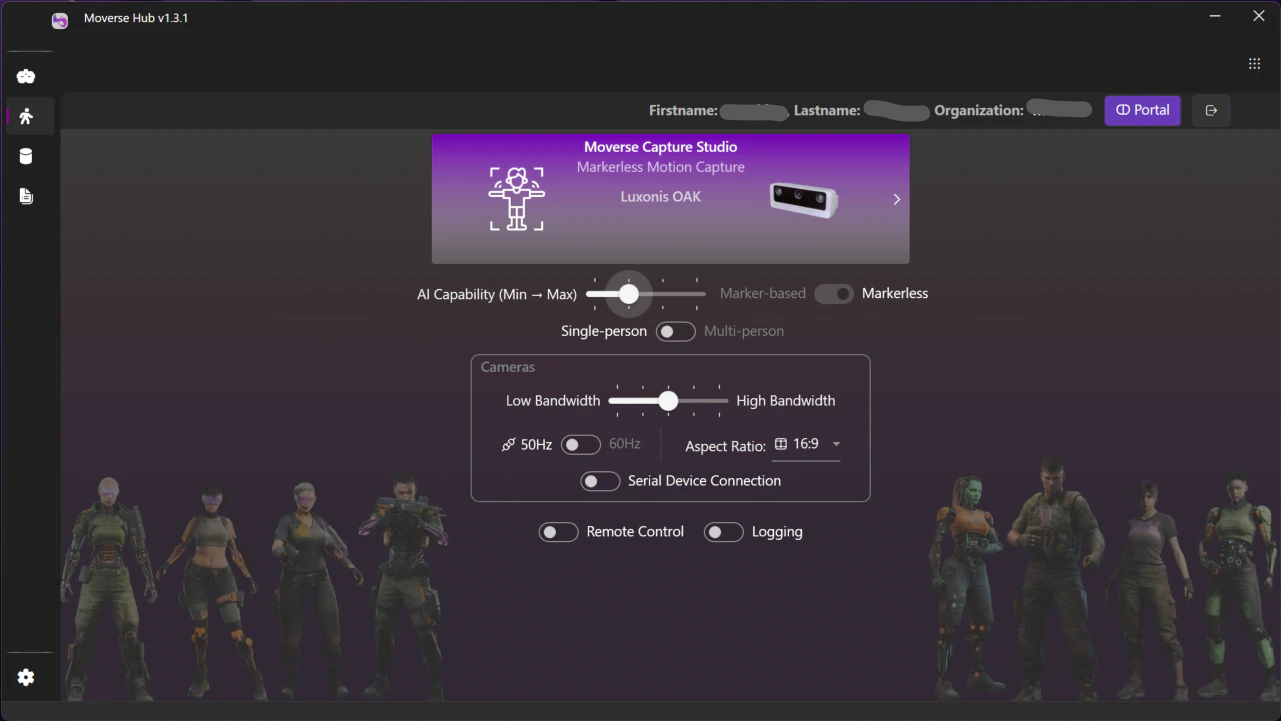This screenshot has width=1281, height=721.
Task: Click the logout icon button
Action: [1211, 110]
